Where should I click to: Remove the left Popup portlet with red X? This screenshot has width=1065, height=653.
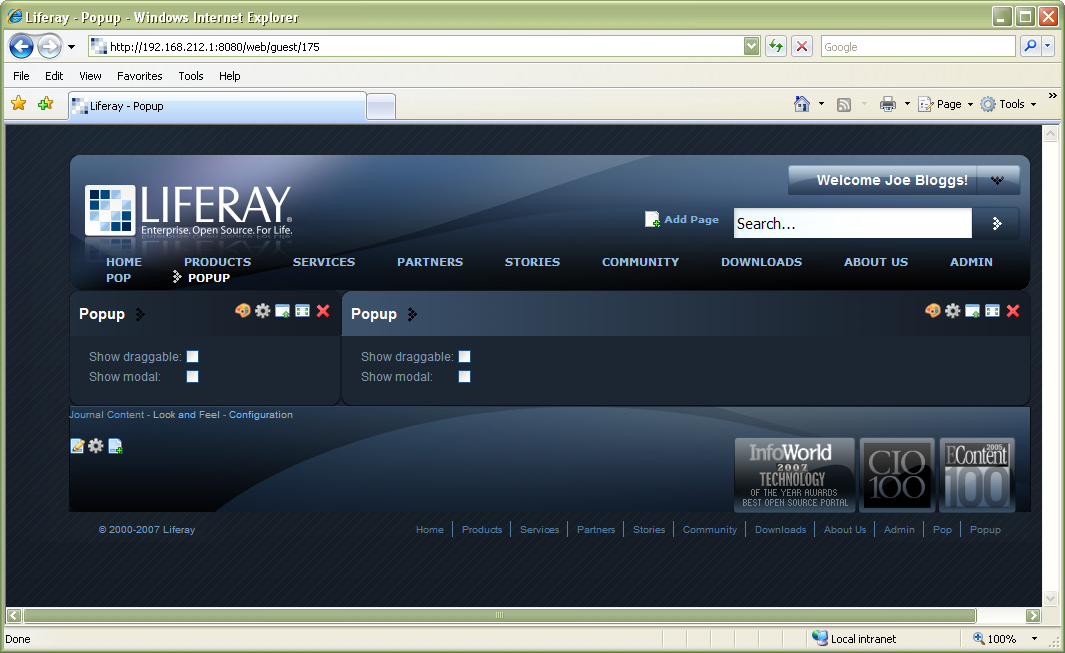click(323, 311)
